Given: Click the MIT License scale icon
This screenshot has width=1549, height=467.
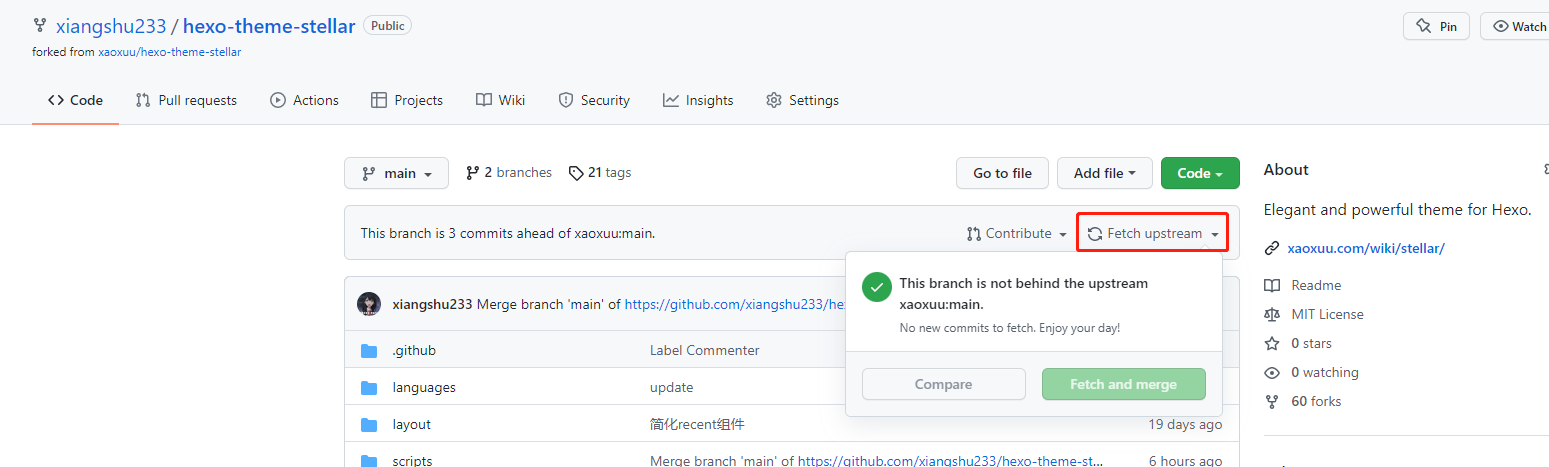Looking at the screenshot, I should click(1272, 314).
